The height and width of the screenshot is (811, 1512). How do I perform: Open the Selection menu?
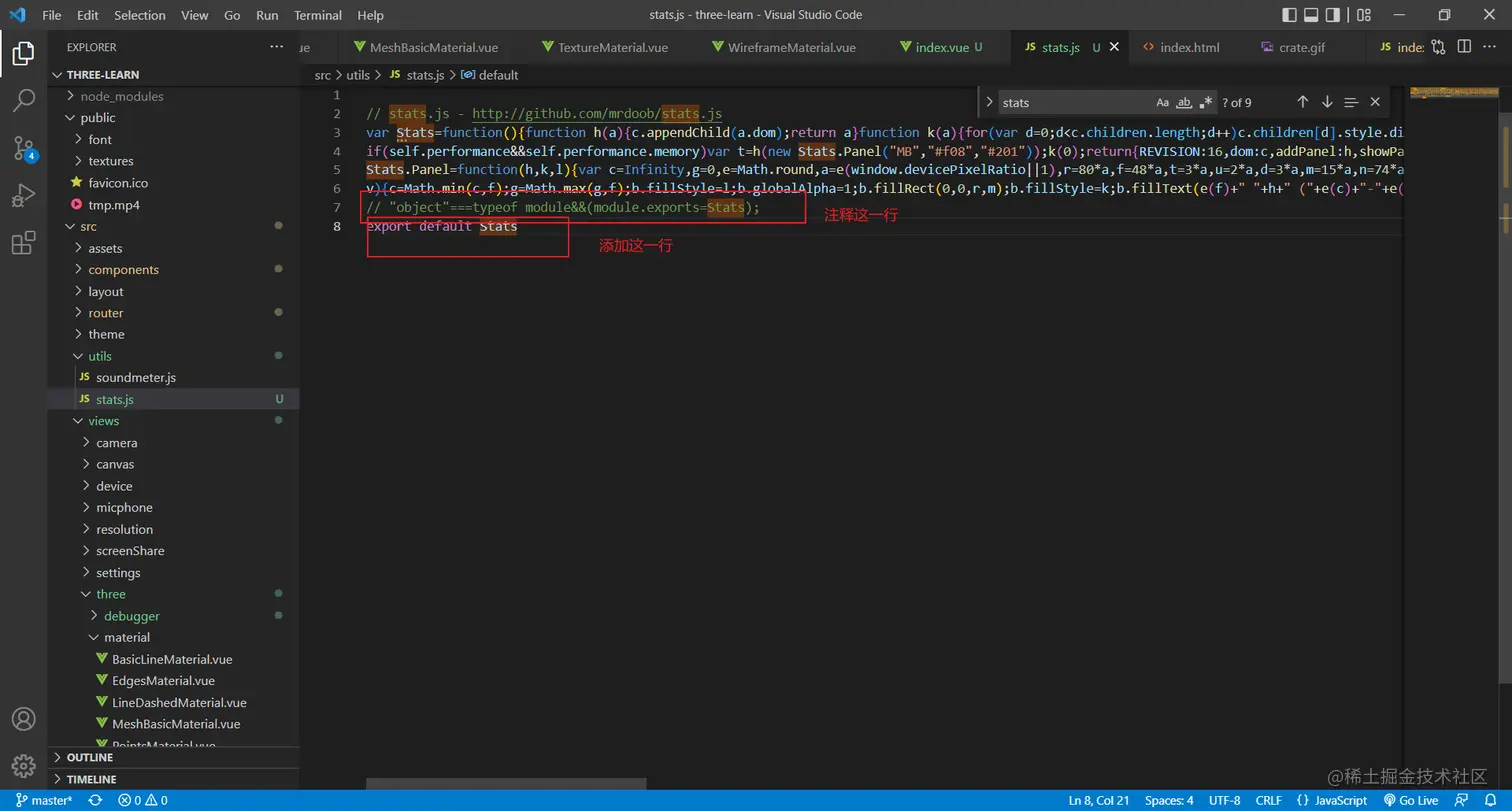(140, 15)
